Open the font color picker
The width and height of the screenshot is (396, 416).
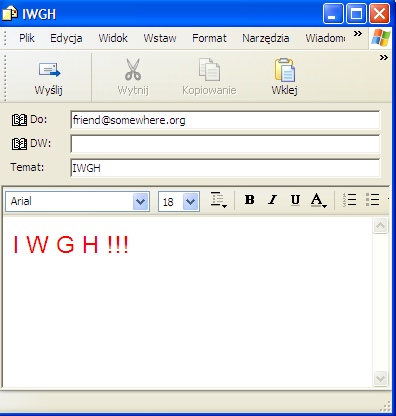319,200
